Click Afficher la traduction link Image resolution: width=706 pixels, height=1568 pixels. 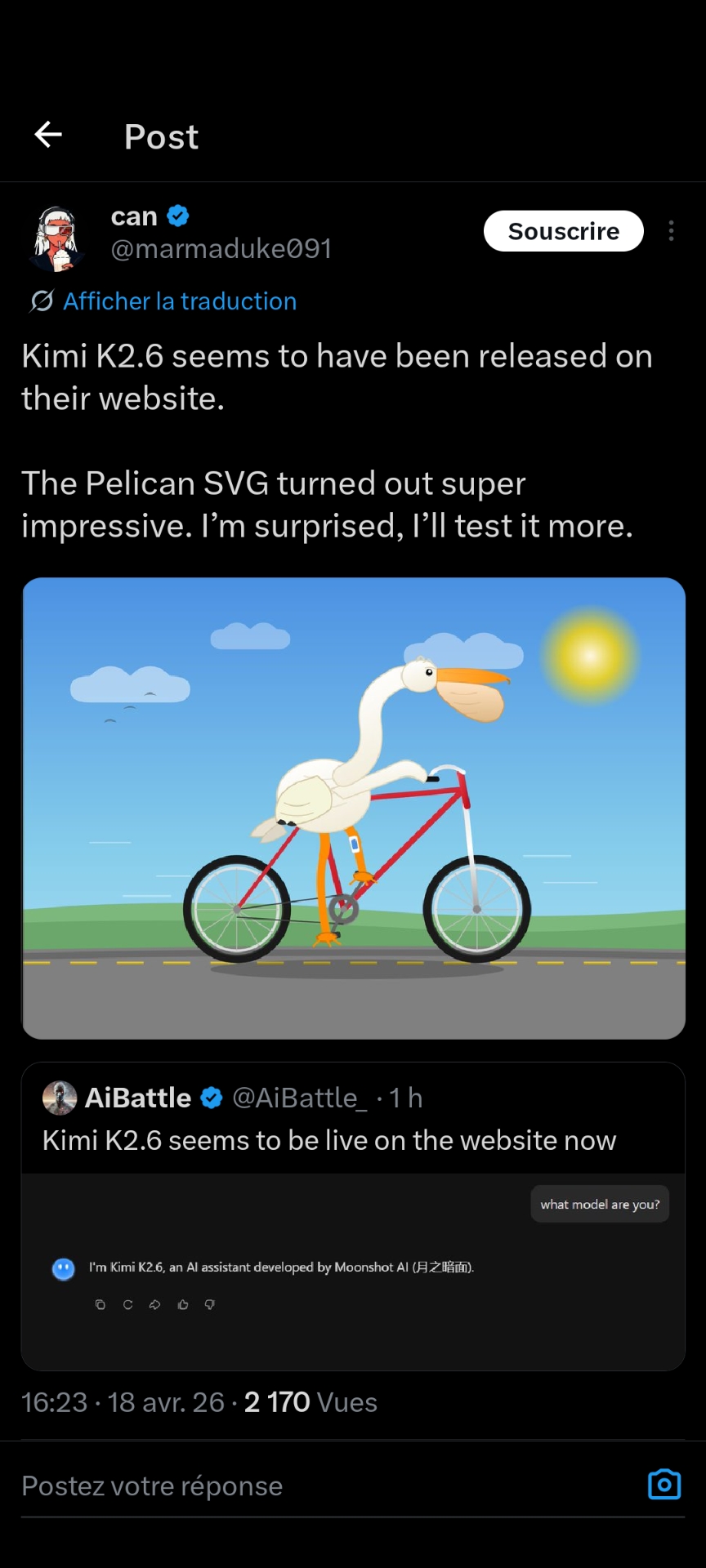pyautogui.click(x=180, y=301)
